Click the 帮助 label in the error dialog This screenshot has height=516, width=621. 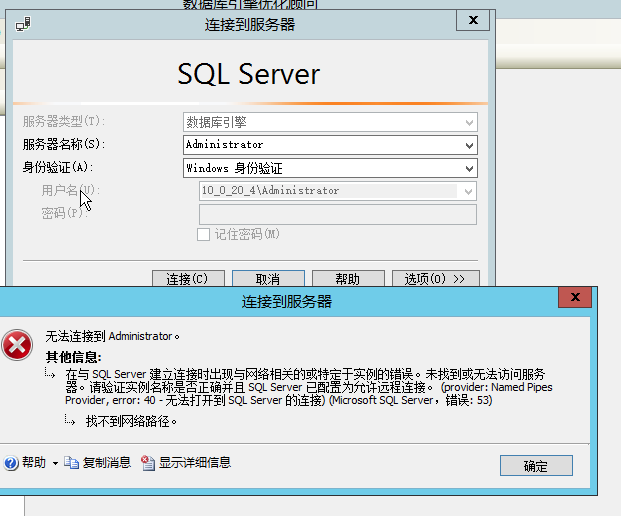click(34, 463)
